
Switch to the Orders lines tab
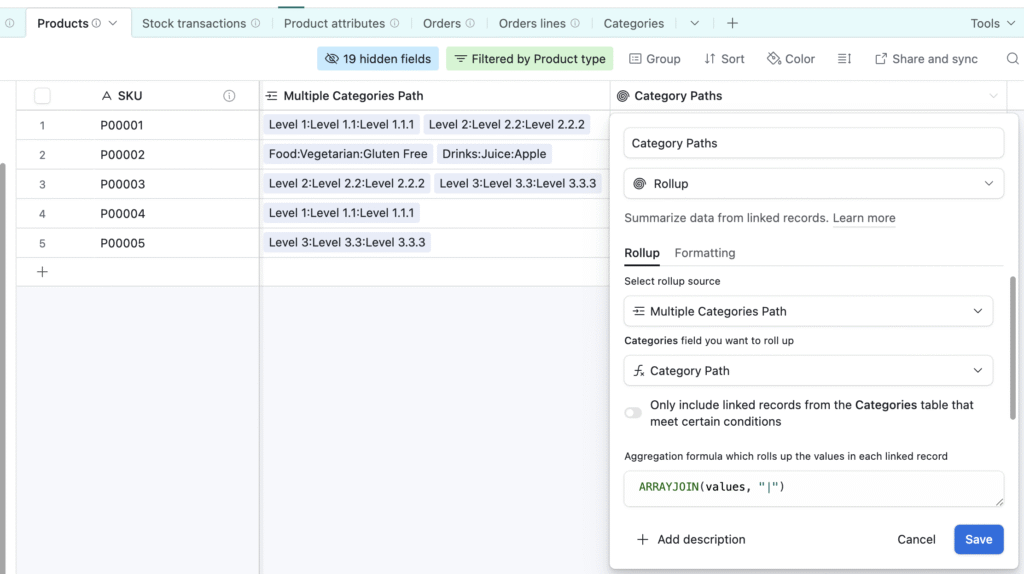point(532,24)
